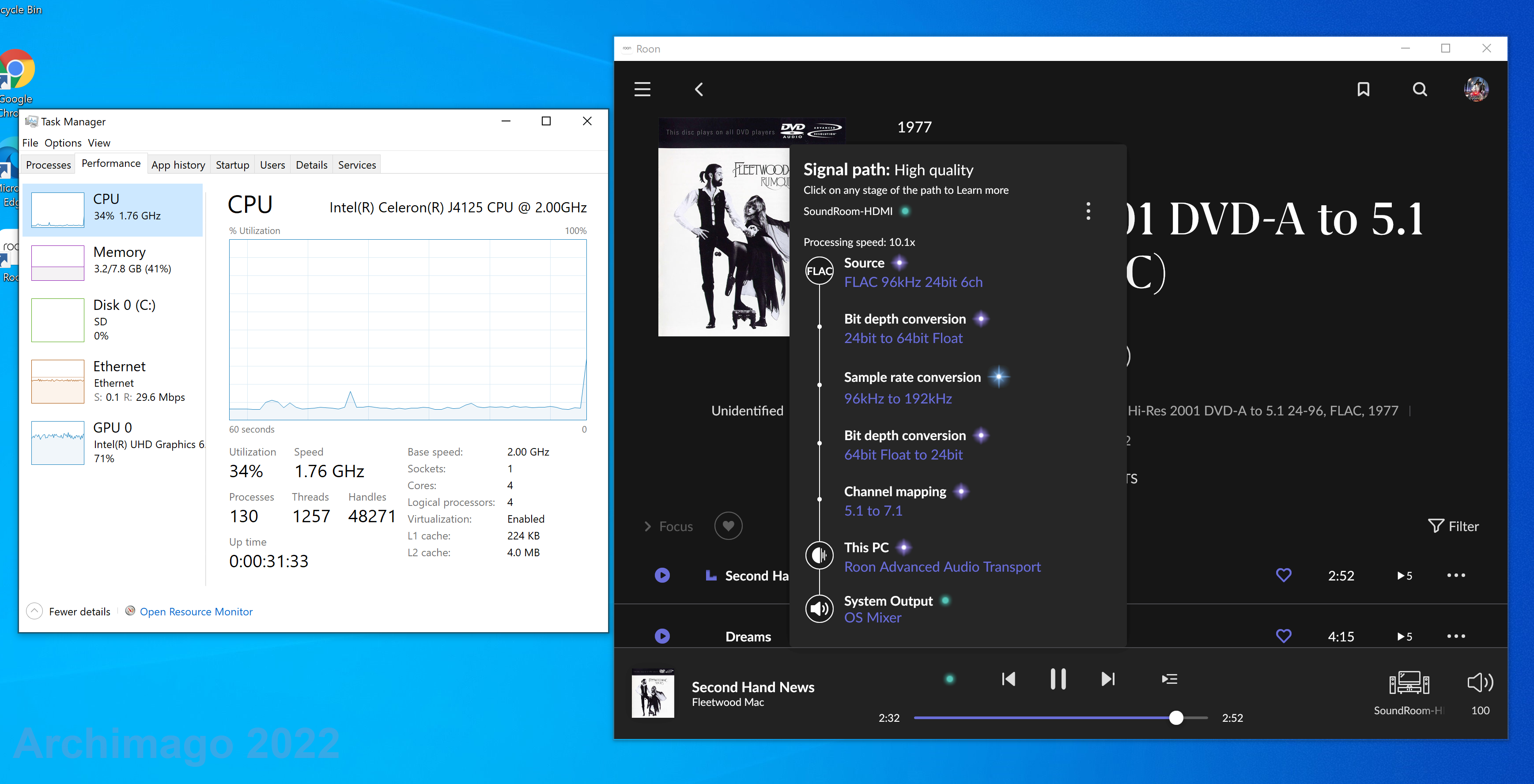The width and height of the screenshot is (1534, 784).
Task: Open Roon hamburger navigation menu
Action: [x=642, y=89]
